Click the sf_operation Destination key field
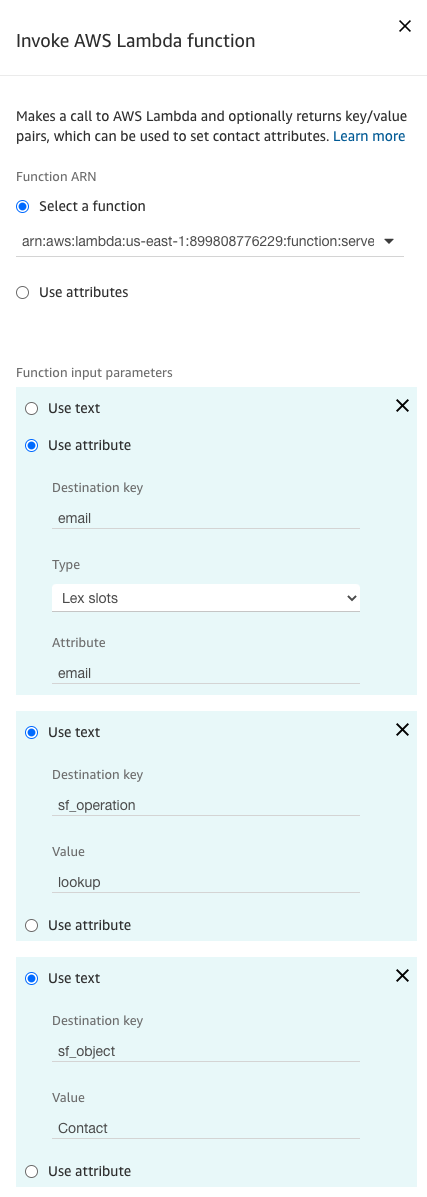This screenshot has width=427, height=1197. point(205,805)
